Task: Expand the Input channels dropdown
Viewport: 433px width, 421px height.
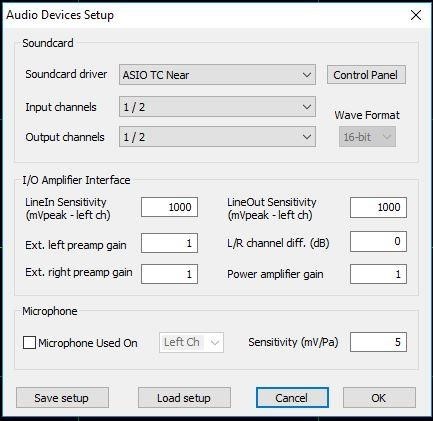Action: [217, 107]
